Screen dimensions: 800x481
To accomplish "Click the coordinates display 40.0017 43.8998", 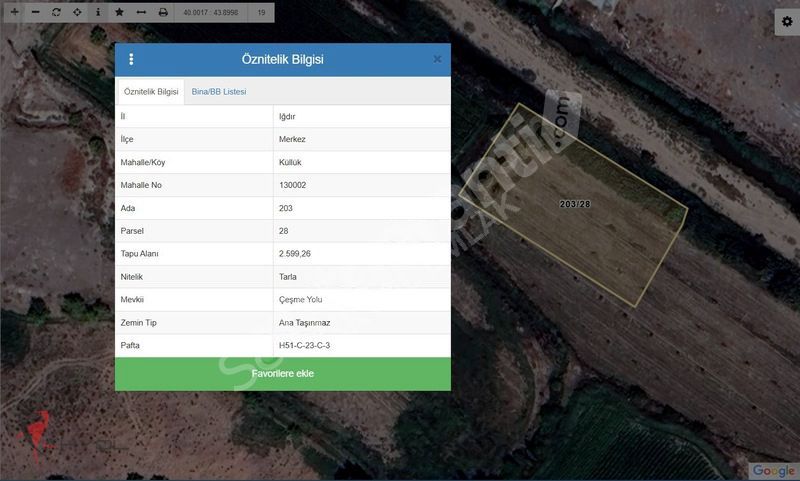I will pyautogui.click(x=211, y=12).
